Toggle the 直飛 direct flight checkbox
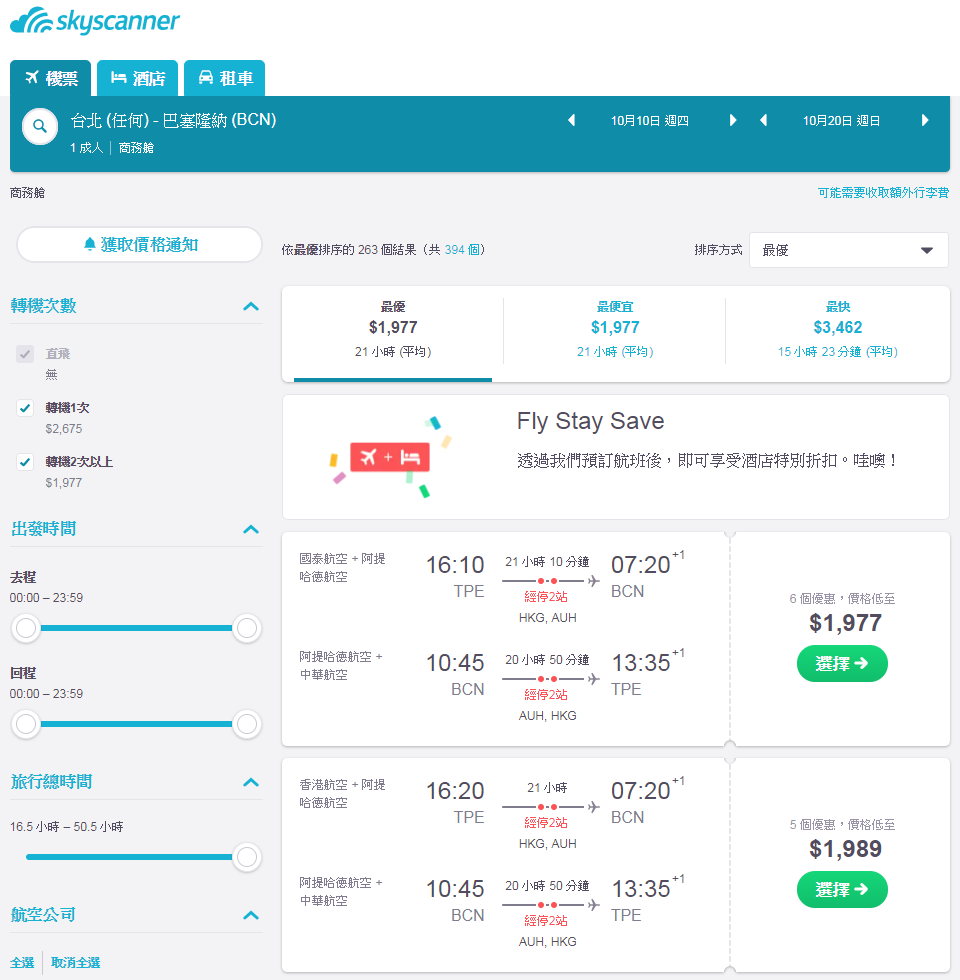 click(x=25, y=354)
